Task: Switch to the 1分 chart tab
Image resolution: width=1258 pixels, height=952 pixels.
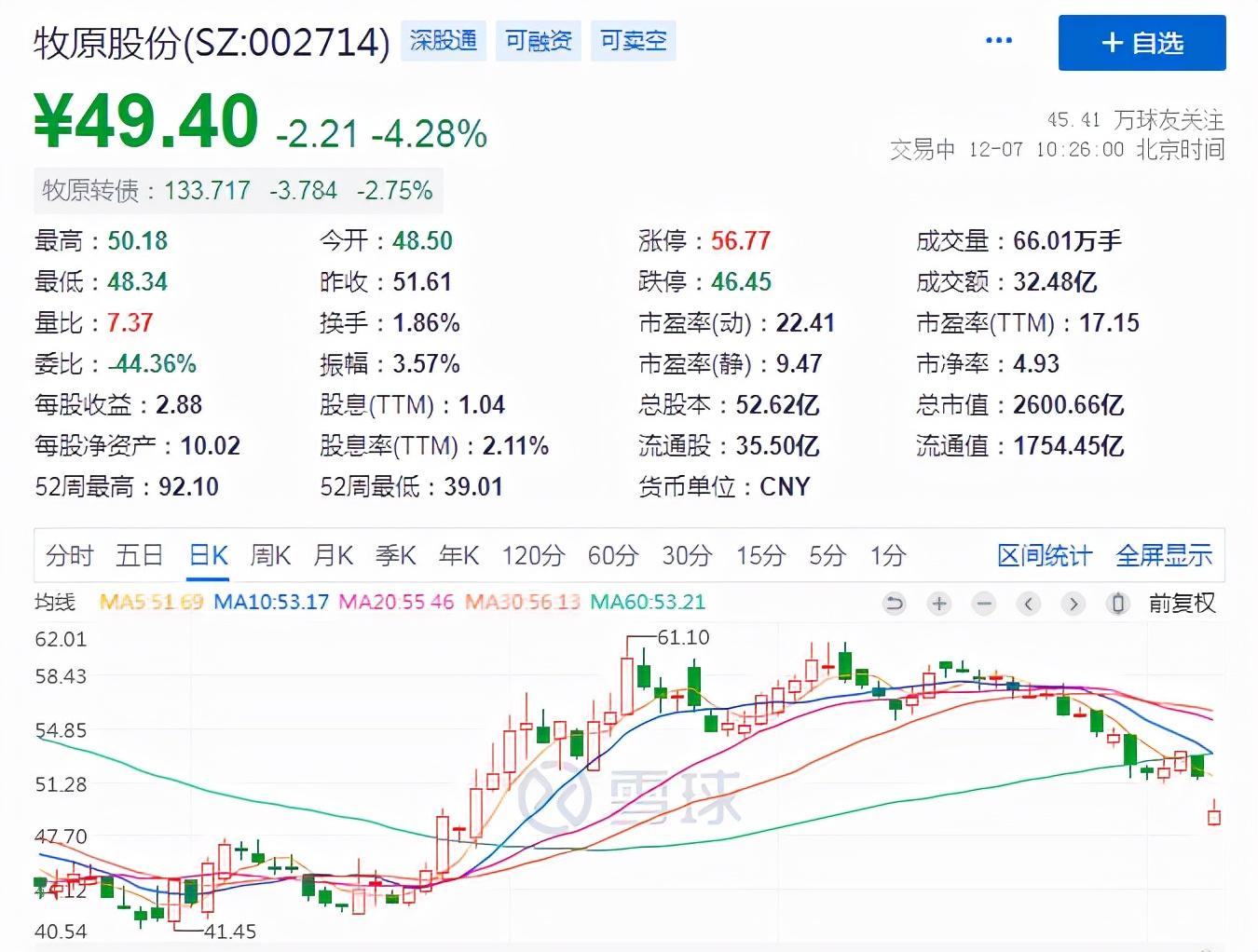Action: 888,556
